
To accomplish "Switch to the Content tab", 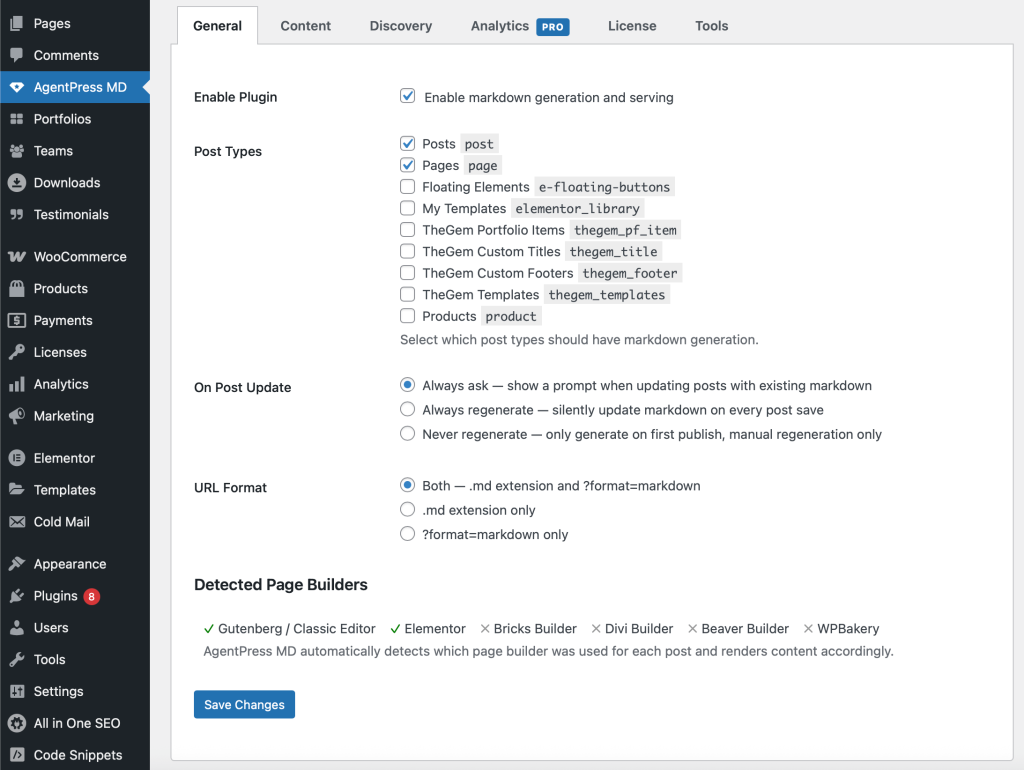I will point(306,26).
